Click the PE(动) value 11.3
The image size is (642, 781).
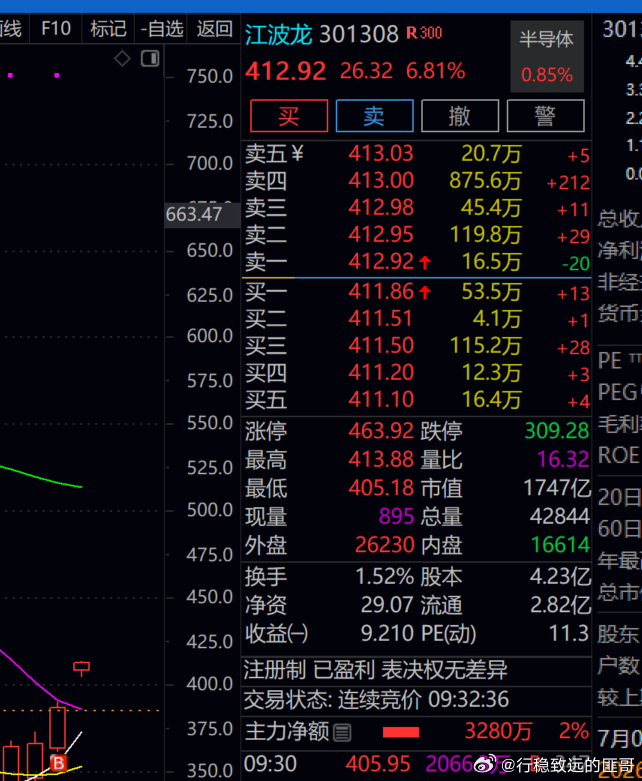coord(569,634)
